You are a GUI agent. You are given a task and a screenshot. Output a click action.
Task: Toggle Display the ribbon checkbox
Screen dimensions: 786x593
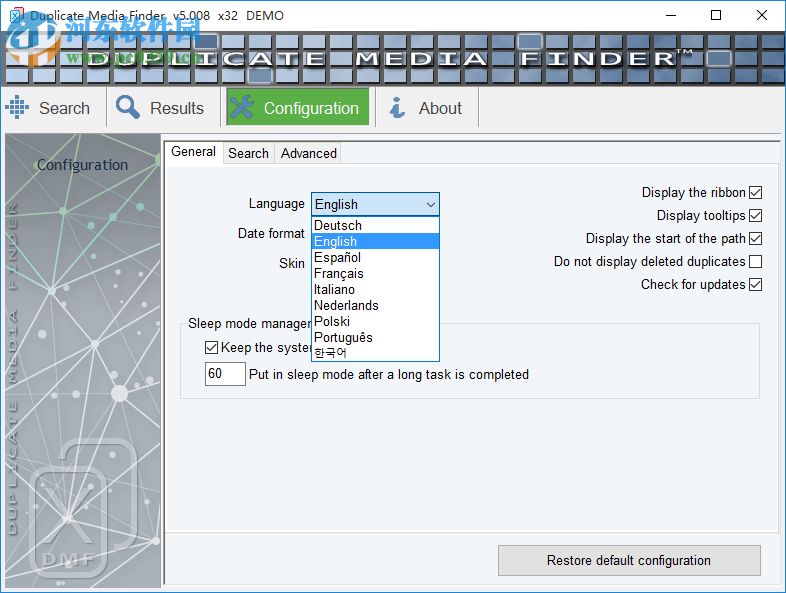755,192
